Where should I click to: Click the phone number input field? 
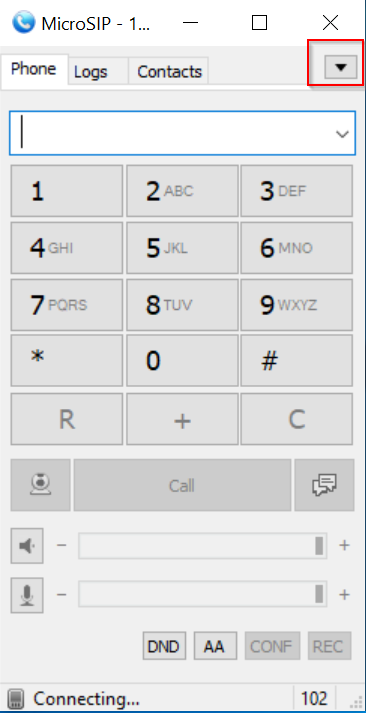tap(182, 133)
